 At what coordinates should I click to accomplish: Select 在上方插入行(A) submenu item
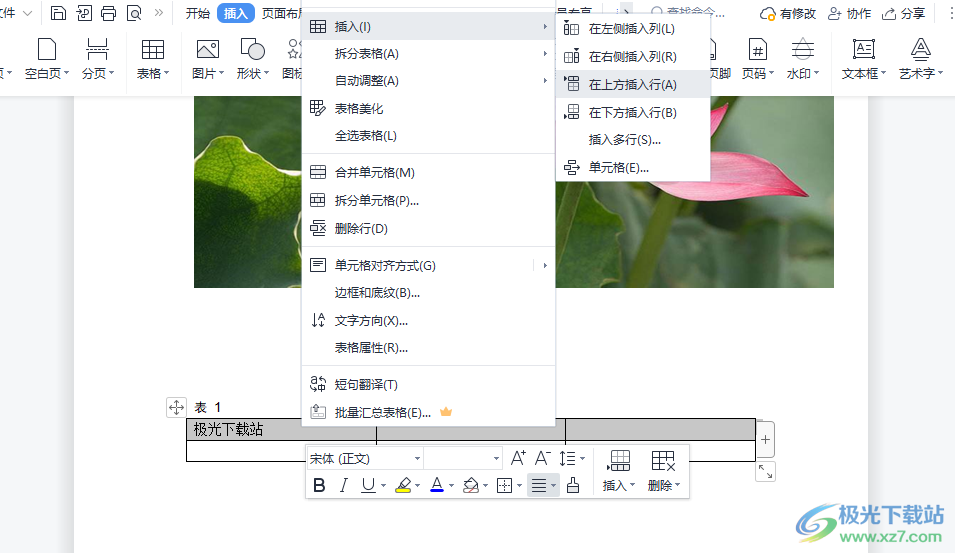(633, 85)
